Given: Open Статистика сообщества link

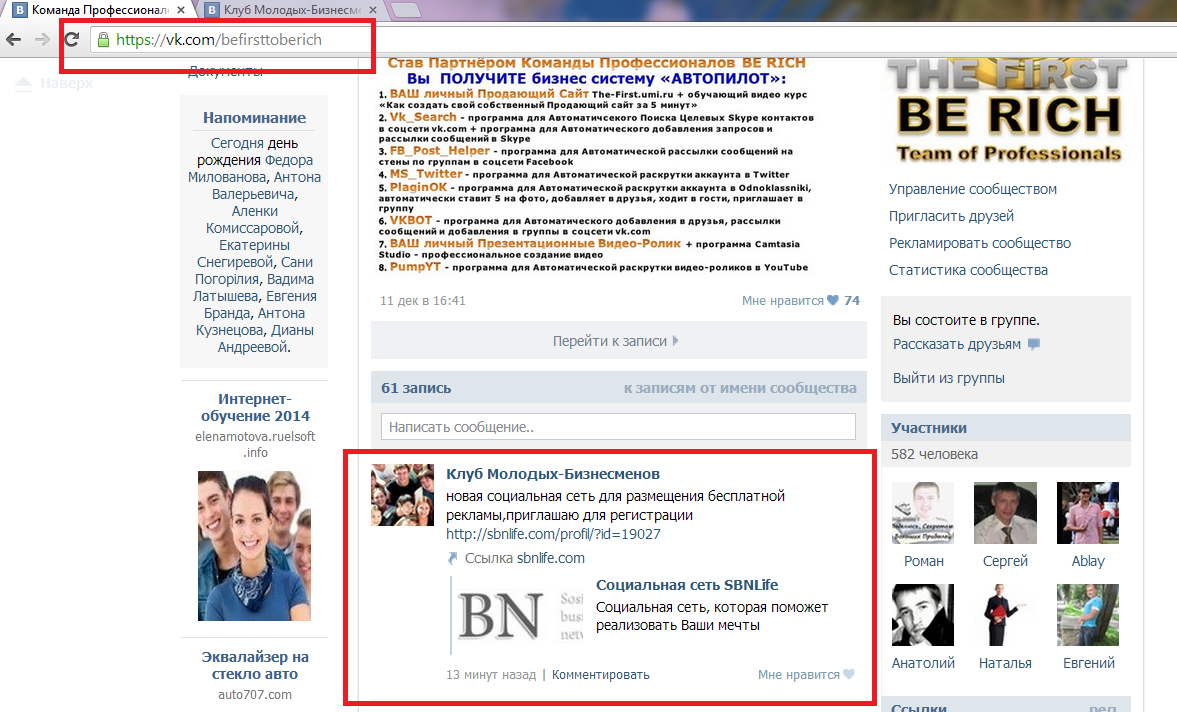Looking at the screenshot, I should coord(968,270).
